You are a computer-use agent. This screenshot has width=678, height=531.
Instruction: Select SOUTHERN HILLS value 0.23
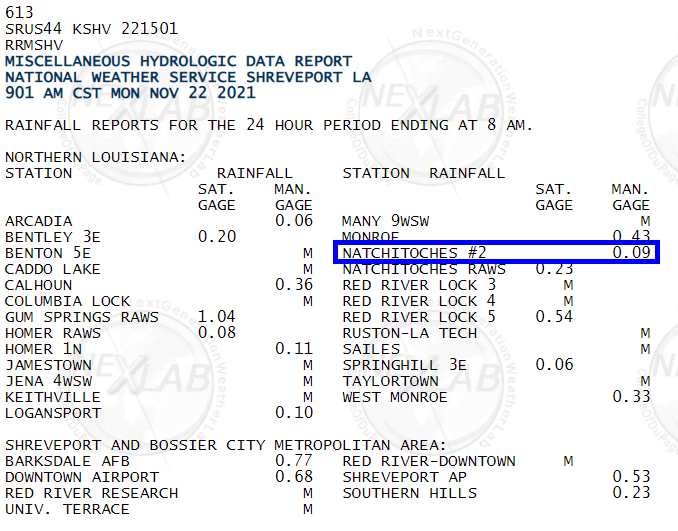[631, 493]
